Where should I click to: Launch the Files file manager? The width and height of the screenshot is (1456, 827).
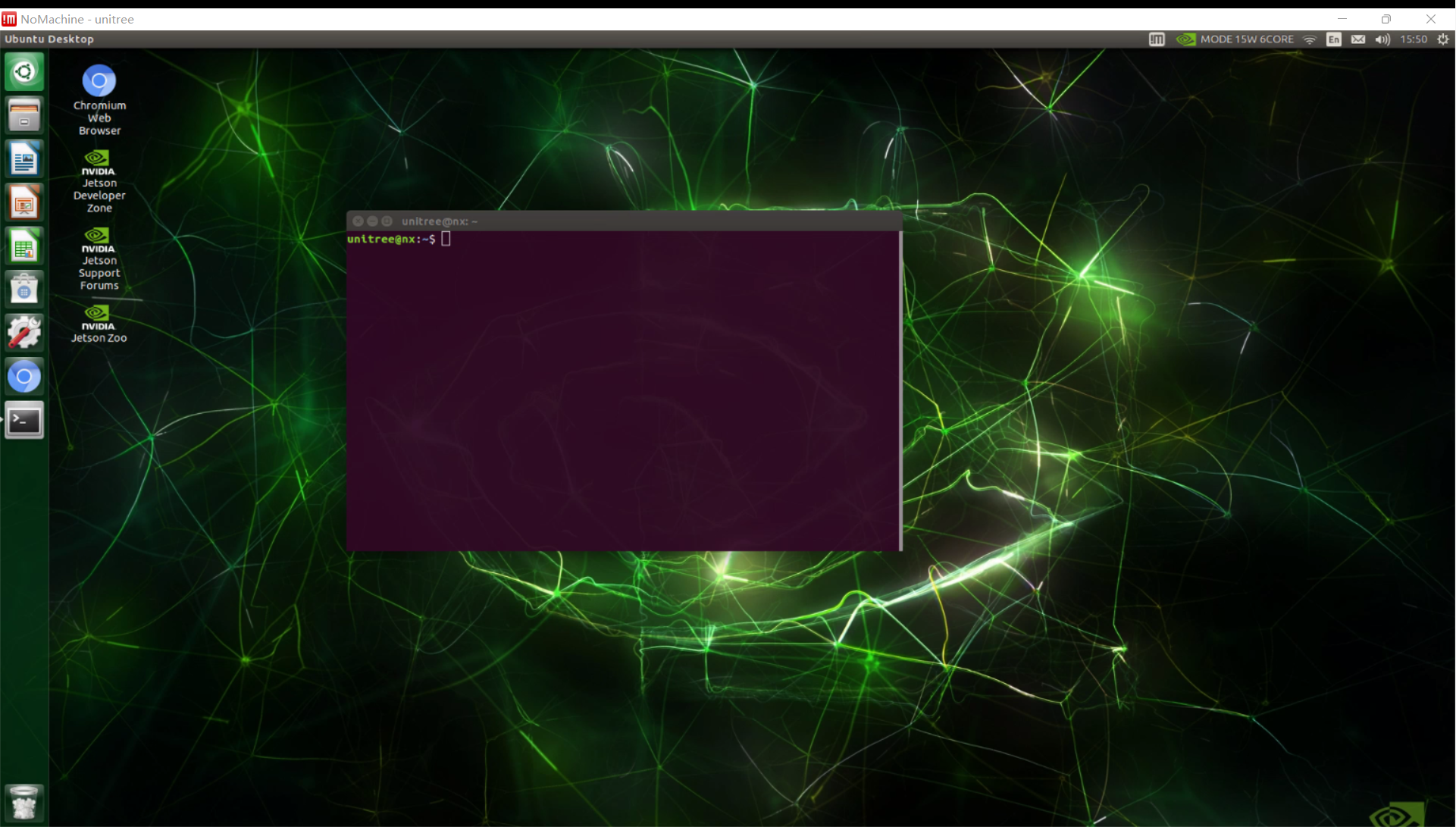pos(24,114)
